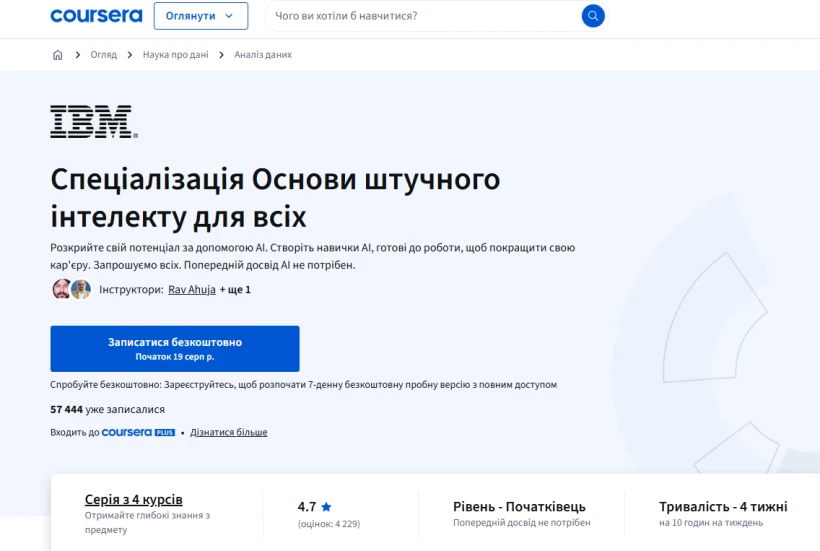
Task: Click the 4.7 rating value
Action: tap(307, 507)
